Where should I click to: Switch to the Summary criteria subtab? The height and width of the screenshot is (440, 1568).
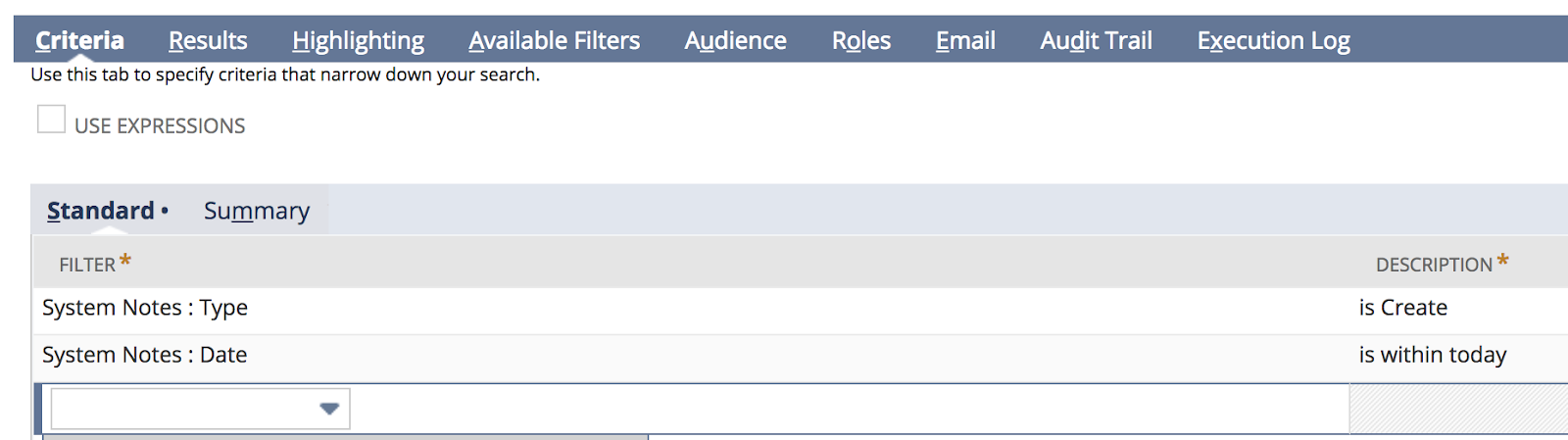click(x=256, y=211)
